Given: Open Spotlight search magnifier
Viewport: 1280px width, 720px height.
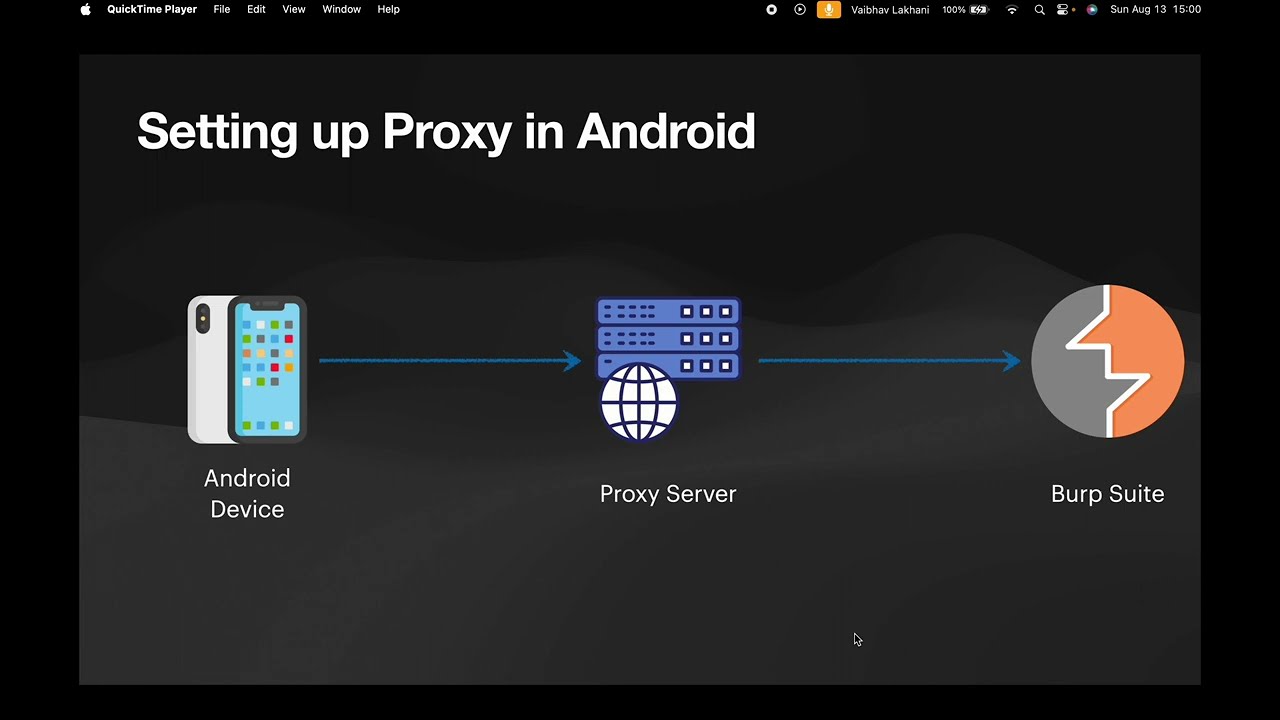Looking at the screenshot, I should pyautogui.click(x=1039, y=9).
